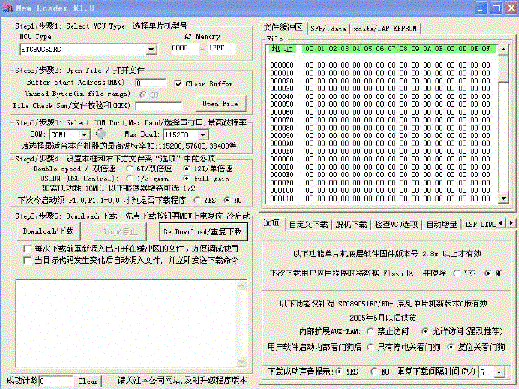This screenshot has height=389, width=519.
Task: Maximize the program window
Action: [496, 8]
